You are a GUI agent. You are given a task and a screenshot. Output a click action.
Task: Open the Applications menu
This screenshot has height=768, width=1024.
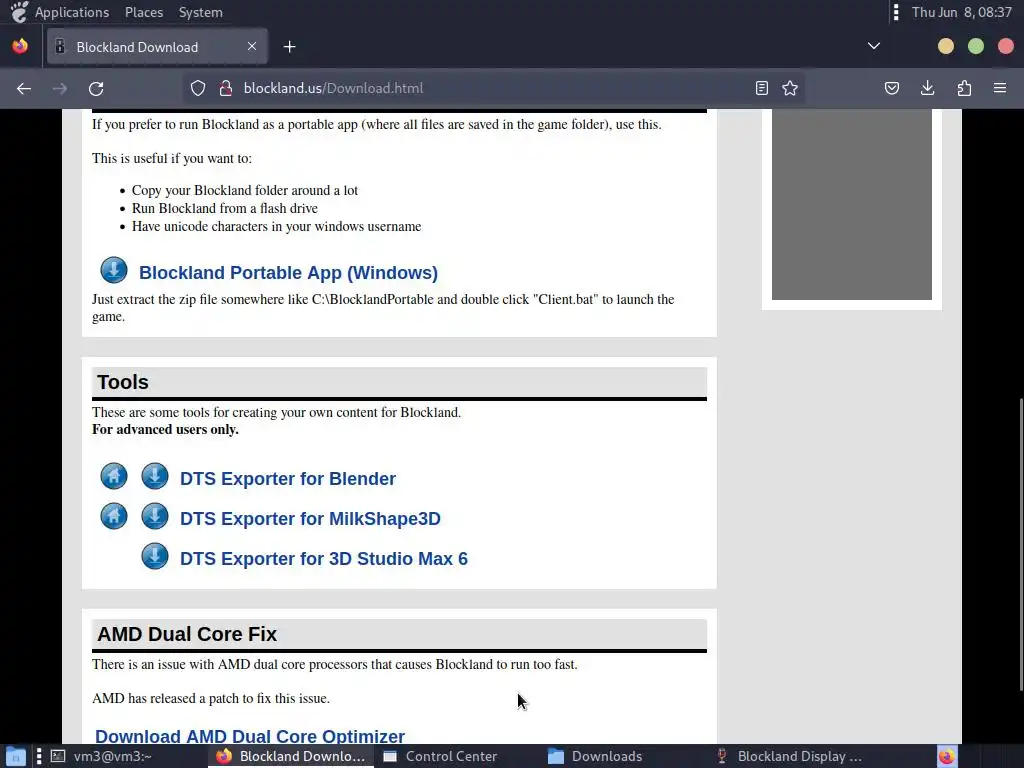pyautogui.click(x=72, y=12)
